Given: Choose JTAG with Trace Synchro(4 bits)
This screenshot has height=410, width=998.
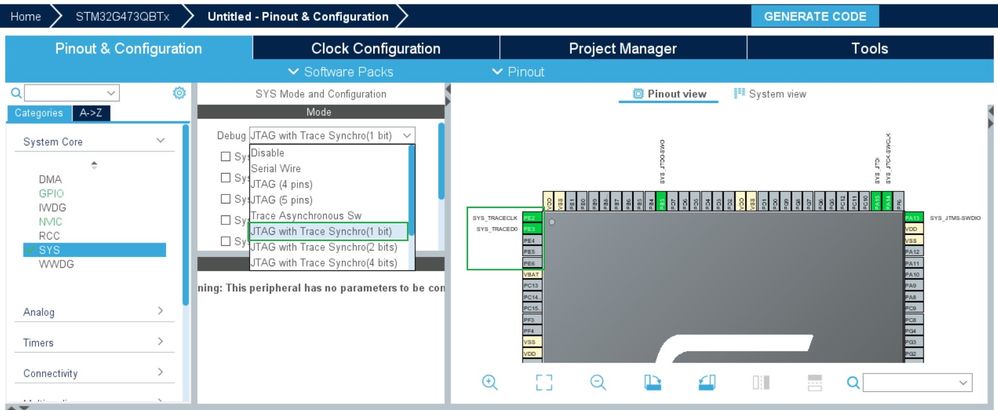Looking at the screenshot, I should point(323,262).
